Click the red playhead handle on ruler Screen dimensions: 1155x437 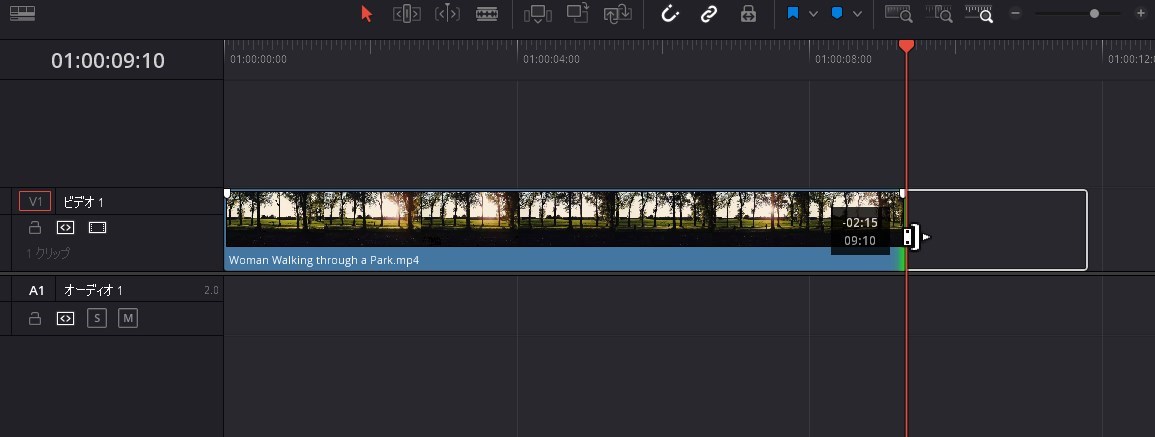point(907,46)
